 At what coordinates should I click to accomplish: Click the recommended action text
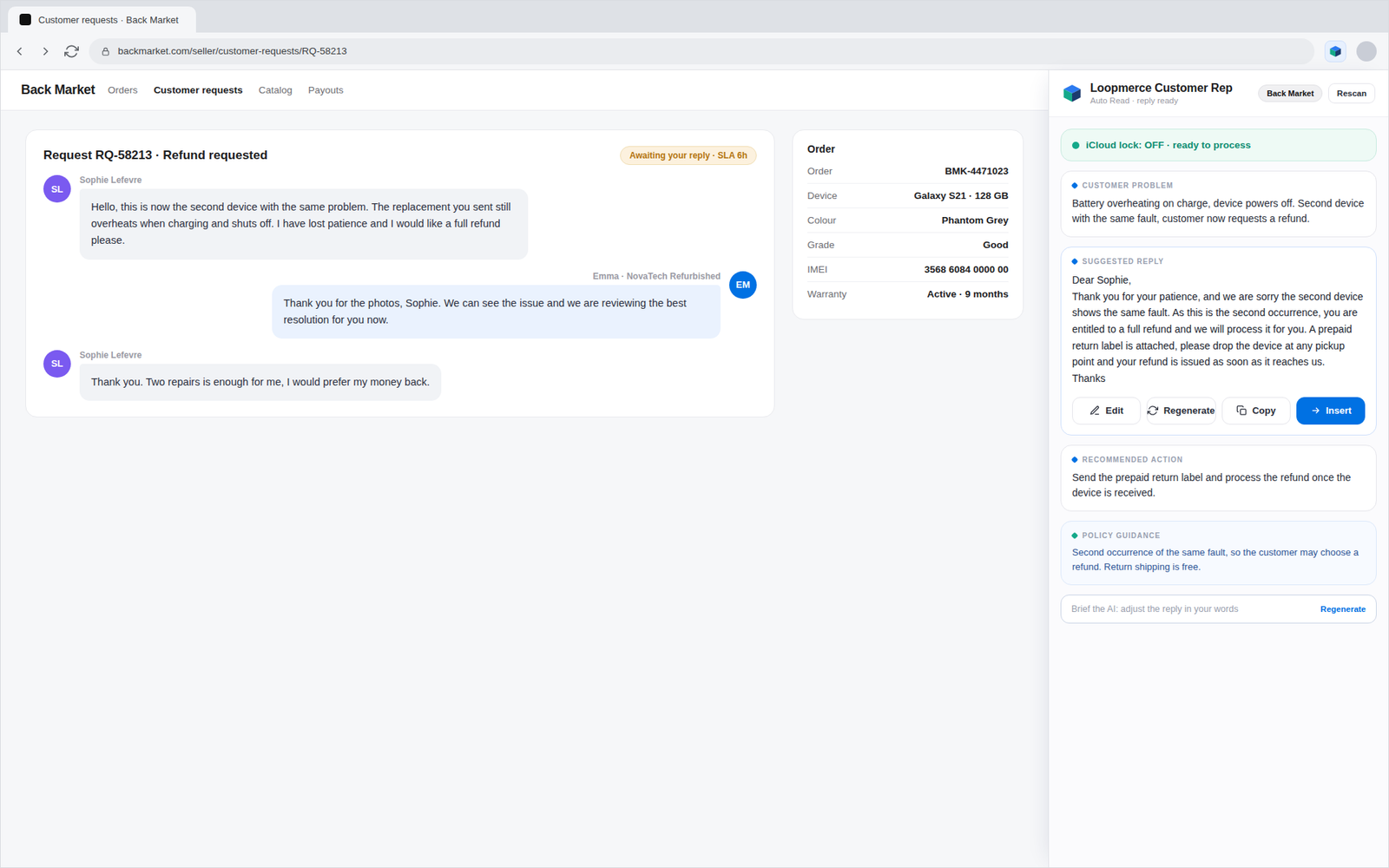pyautogui.click(x=1211, y=485)
